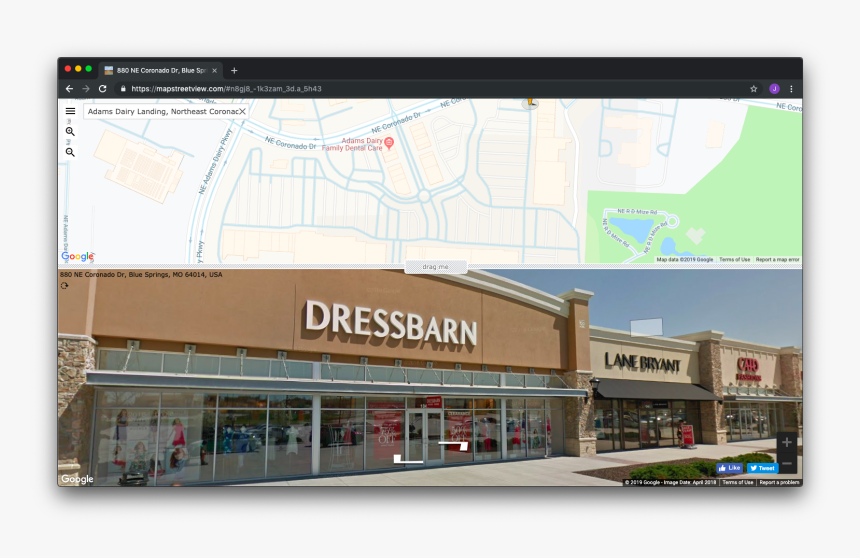Open the Chrome three-dot menu
This screenshot has width=860, height=558.
click(791, 88)
